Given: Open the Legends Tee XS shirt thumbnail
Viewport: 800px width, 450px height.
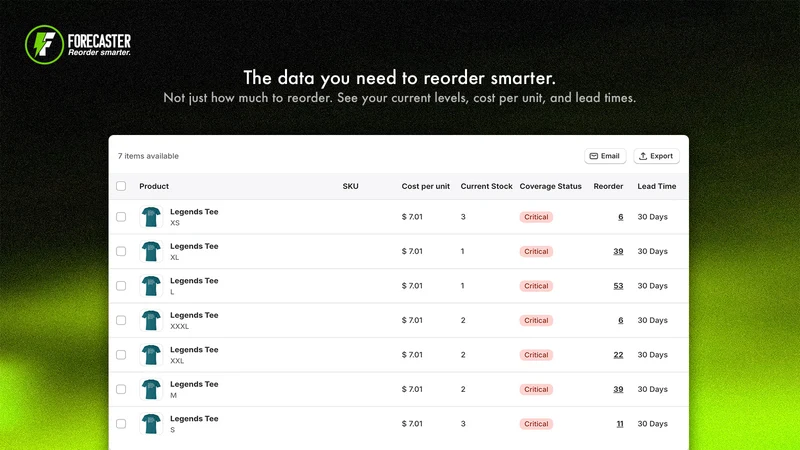Looking at the screenshot, I should [x=151, y=217].
